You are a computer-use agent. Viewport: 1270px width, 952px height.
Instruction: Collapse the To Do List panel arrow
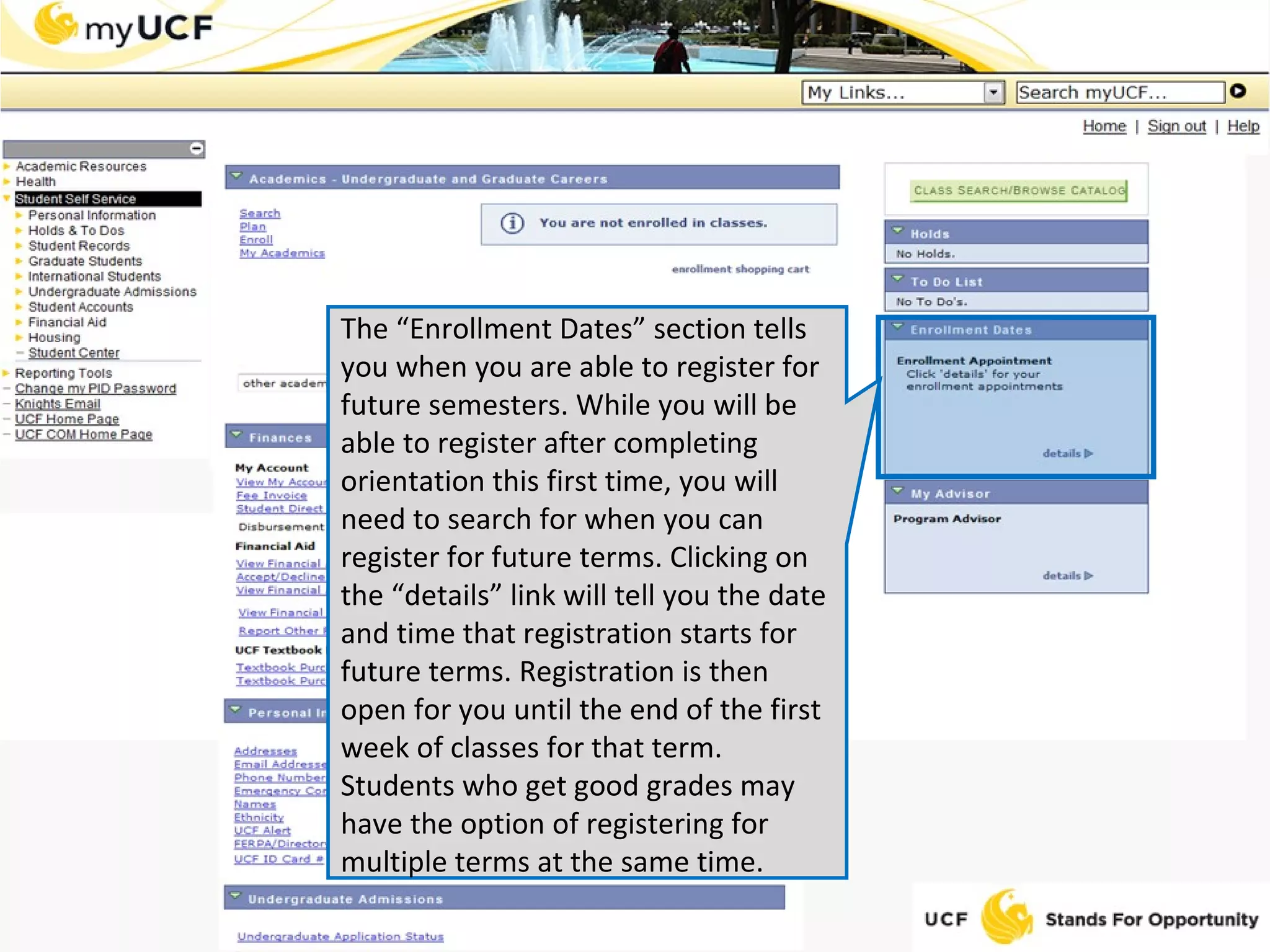pos(897,279)
